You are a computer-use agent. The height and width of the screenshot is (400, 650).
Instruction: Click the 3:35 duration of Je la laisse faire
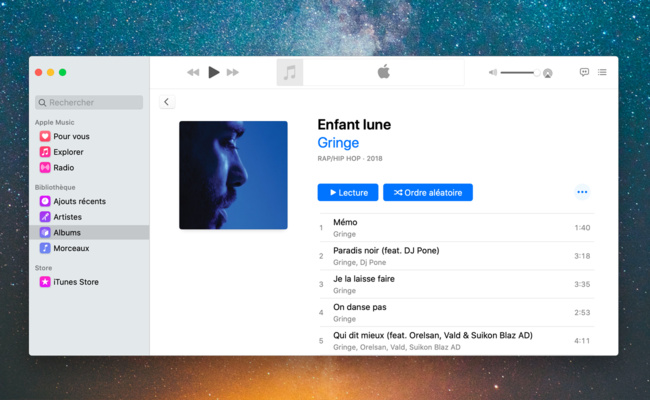tap(582, 284)
